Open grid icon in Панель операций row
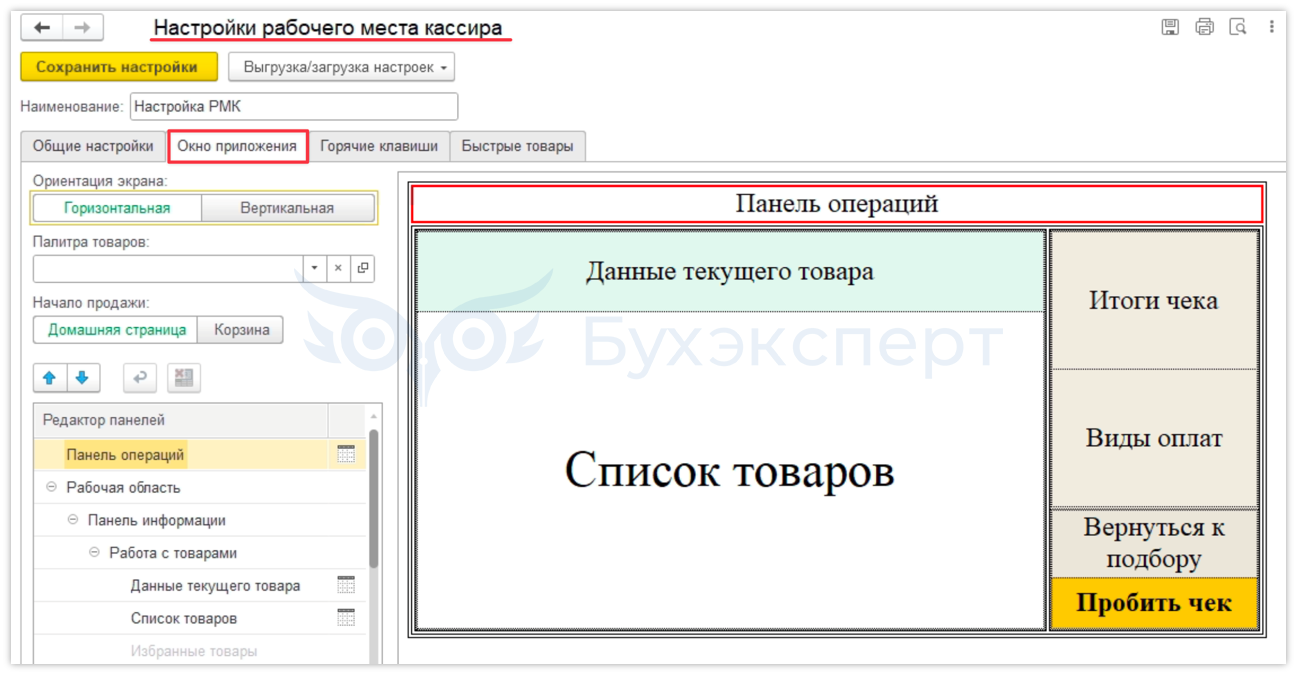 pos(346,454)
